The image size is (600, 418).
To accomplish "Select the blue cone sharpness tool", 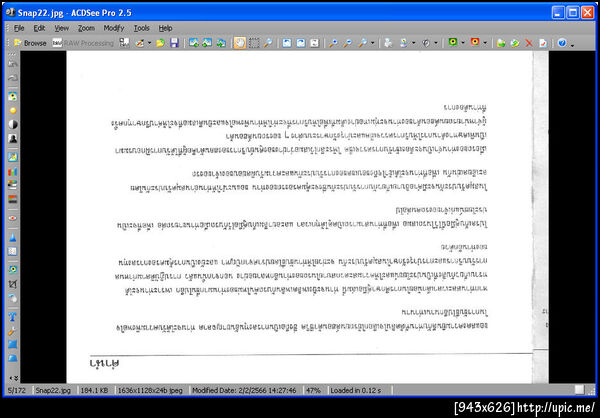I will pyautogui.click(x=13, y=237).
